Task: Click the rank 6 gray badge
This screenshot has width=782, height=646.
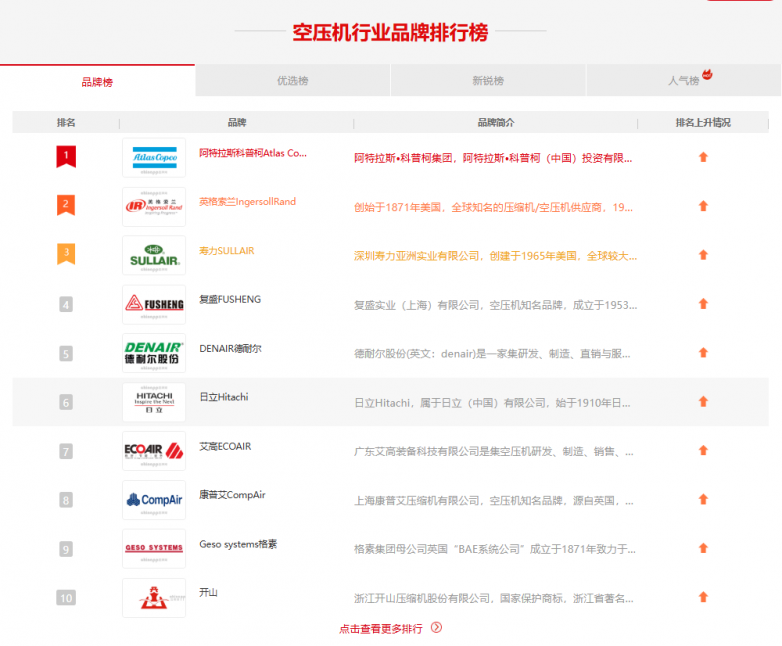Action: click(x=66, y=402)
